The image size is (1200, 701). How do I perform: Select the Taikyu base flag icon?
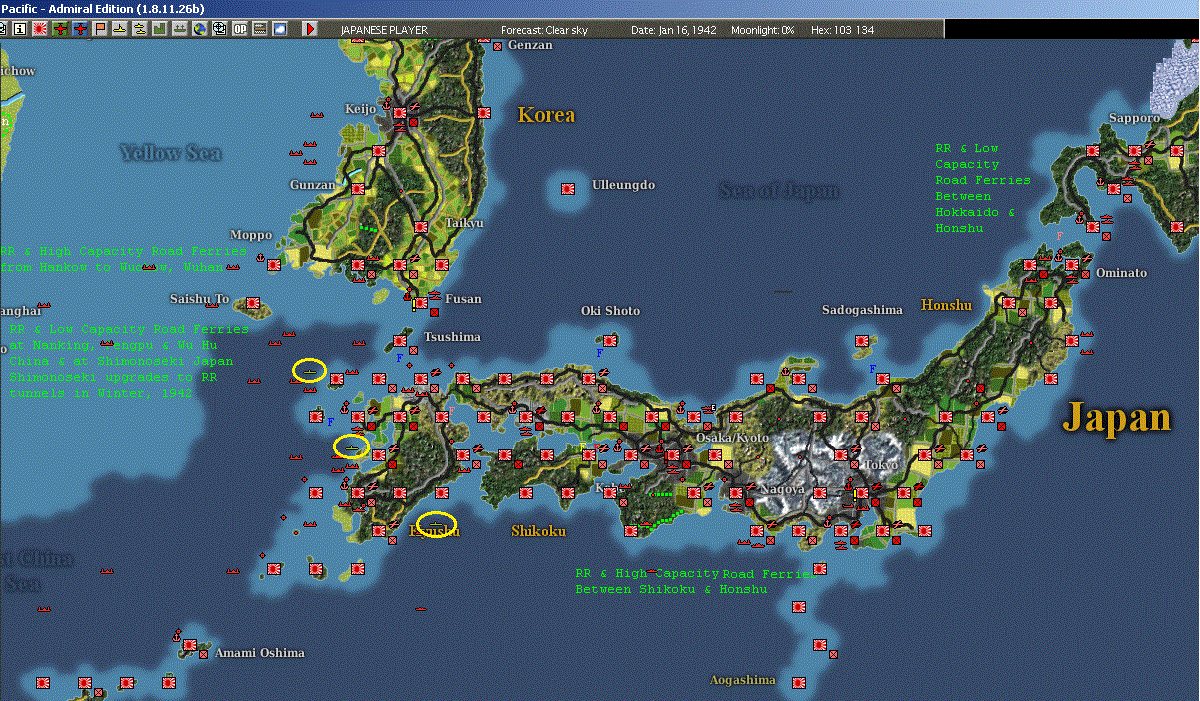[421, 227]
